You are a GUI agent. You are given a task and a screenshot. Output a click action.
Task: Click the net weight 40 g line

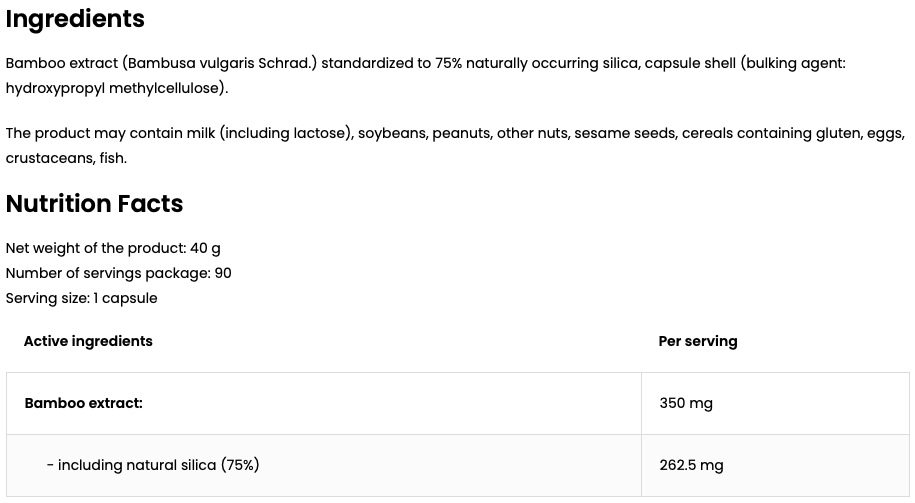click(x=113, y=248)
